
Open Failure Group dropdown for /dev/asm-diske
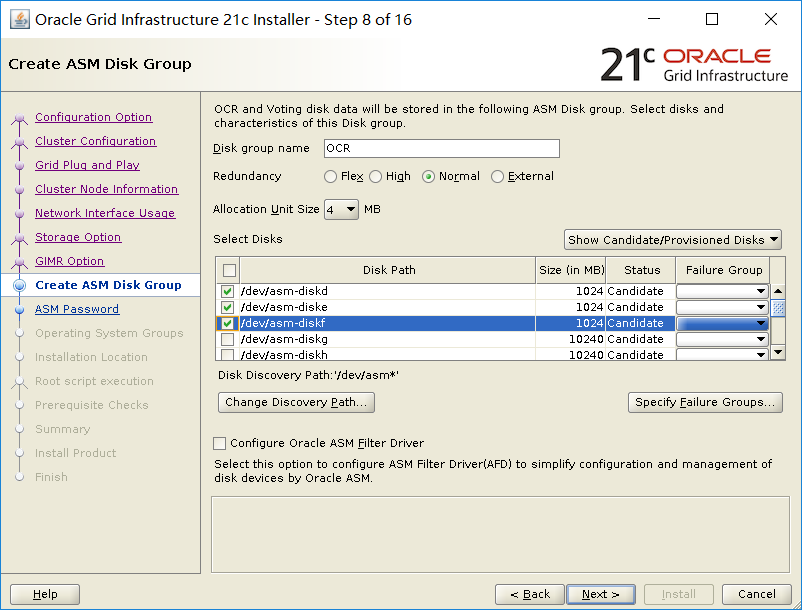(x=722, y=307)
